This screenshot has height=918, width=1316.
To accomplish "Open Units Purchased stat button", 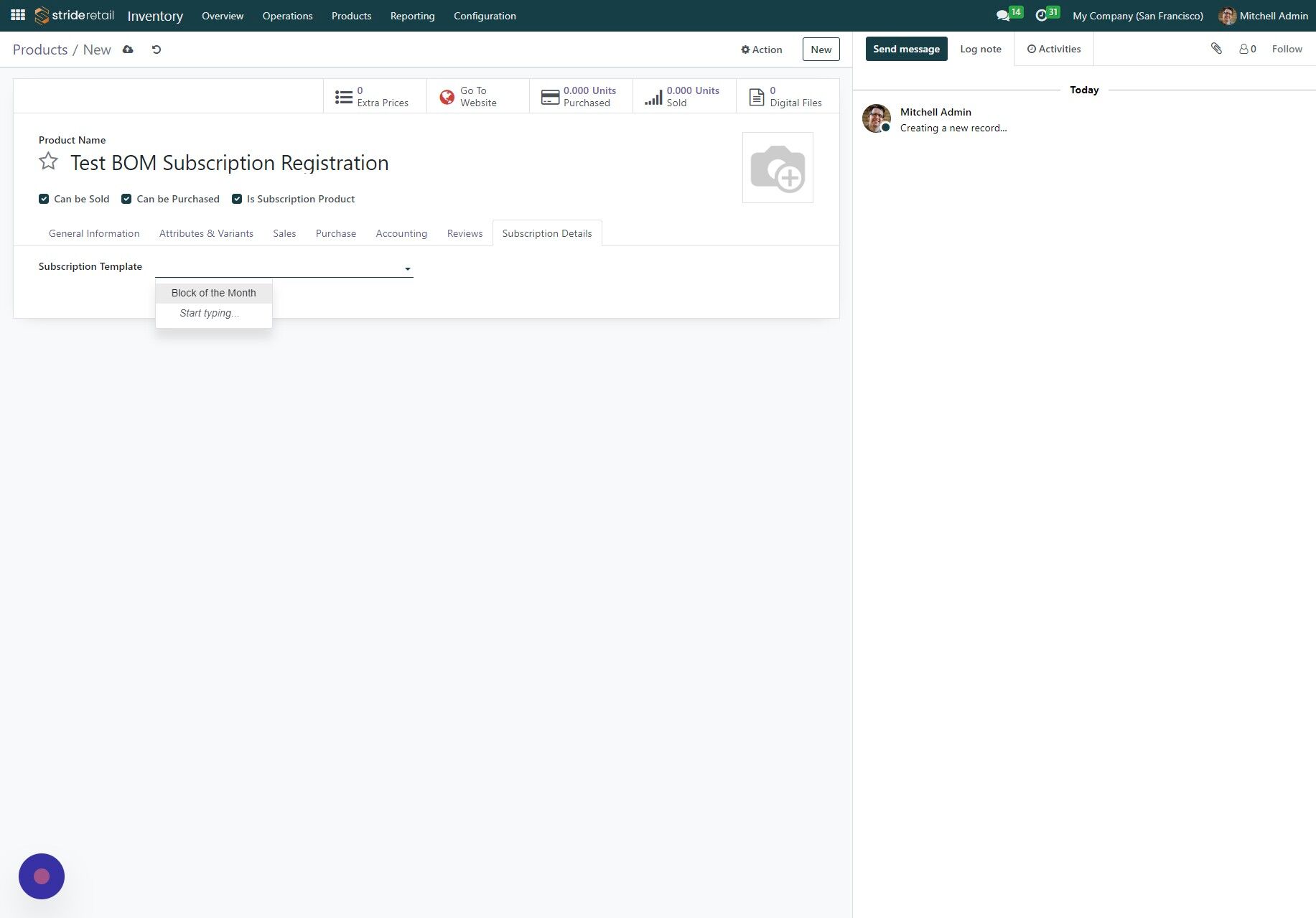I will click(x=581, y=96).
